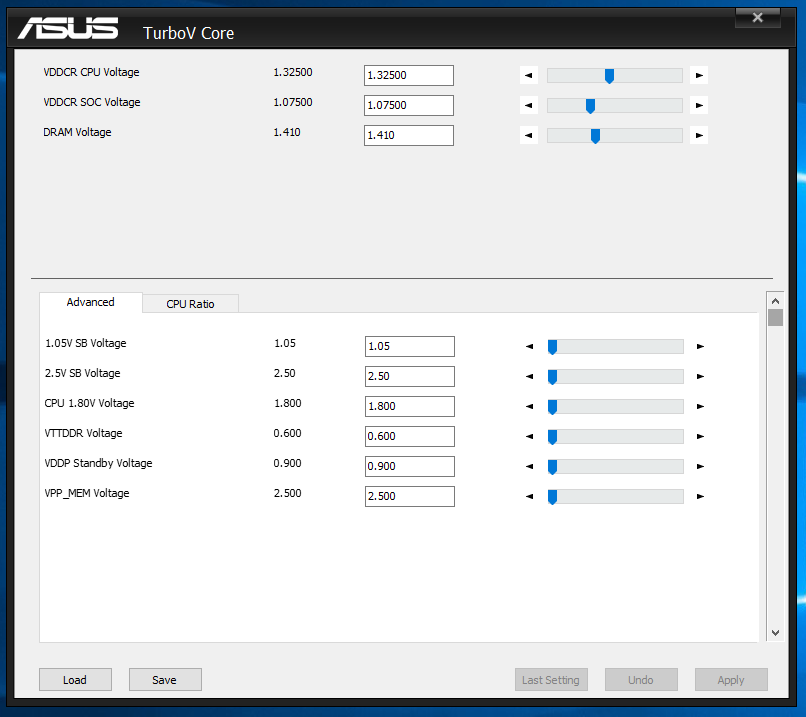The height and width of the screenshot is (717, 806).
Task: Raise 2.5V SB Voltage using right arrow
Action: 700,376
